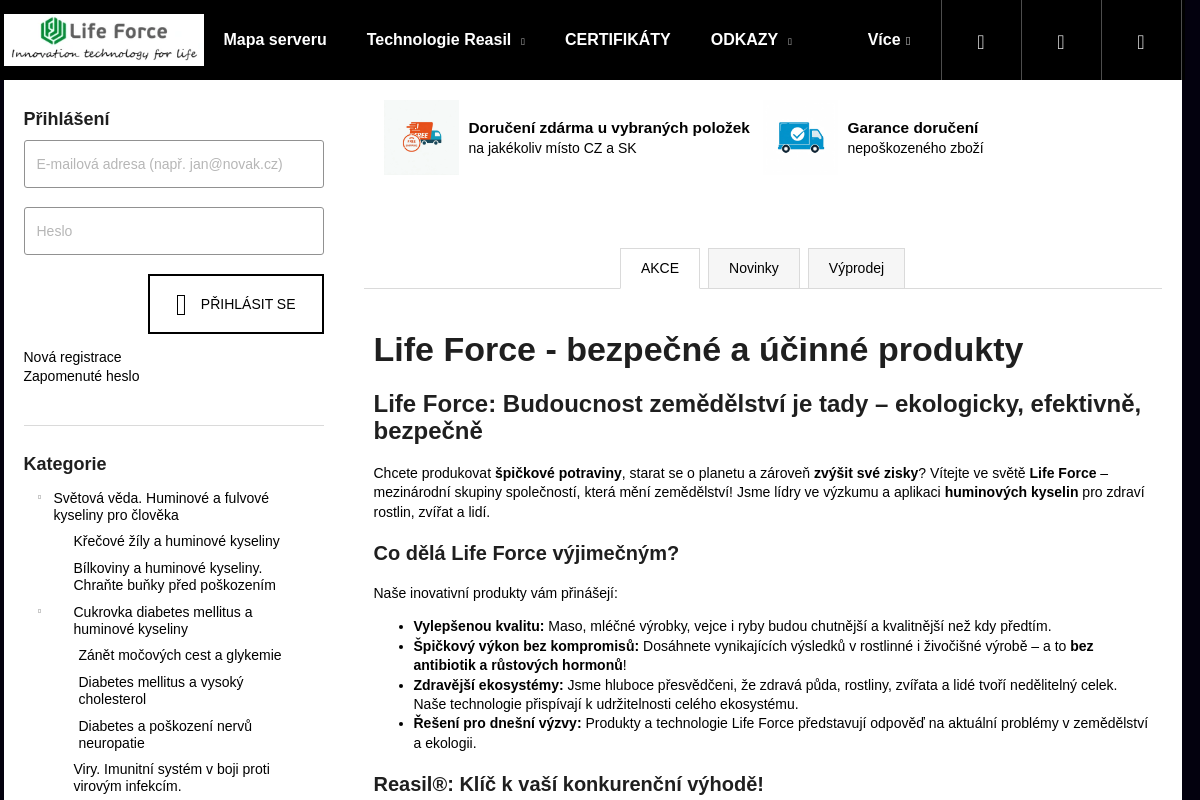Click the Nová registrace link
This screenshot has height=800, width=1200.
click(x=73, y=357)
